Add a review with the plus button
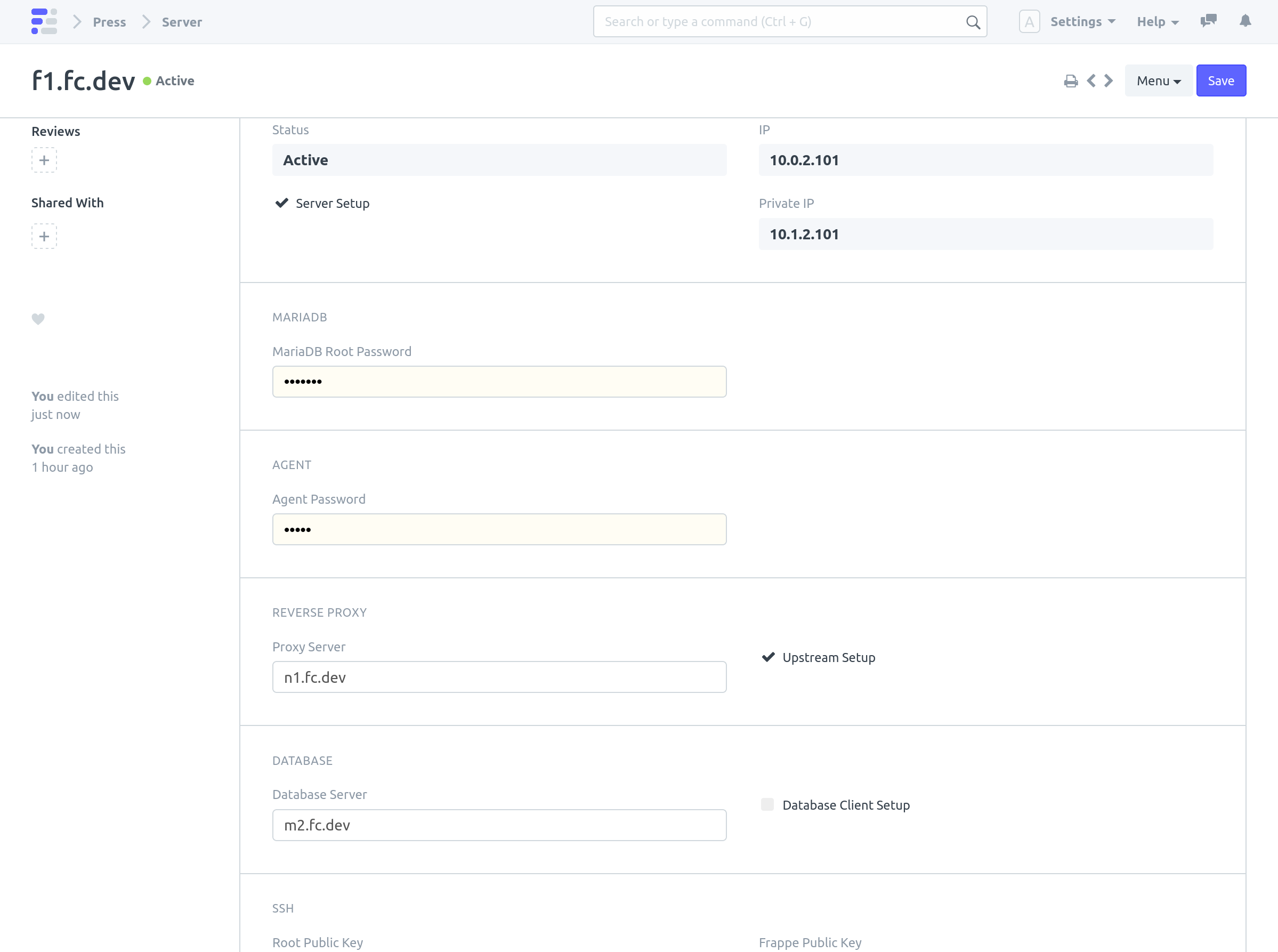This screenshot has width=1278, height=952. (44, 160)
